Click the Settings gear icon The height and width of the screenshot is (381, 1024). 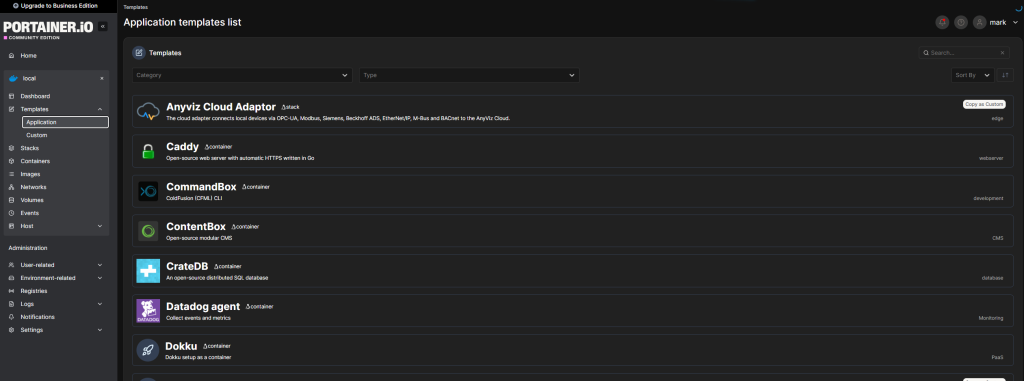[x=11, y=330]
